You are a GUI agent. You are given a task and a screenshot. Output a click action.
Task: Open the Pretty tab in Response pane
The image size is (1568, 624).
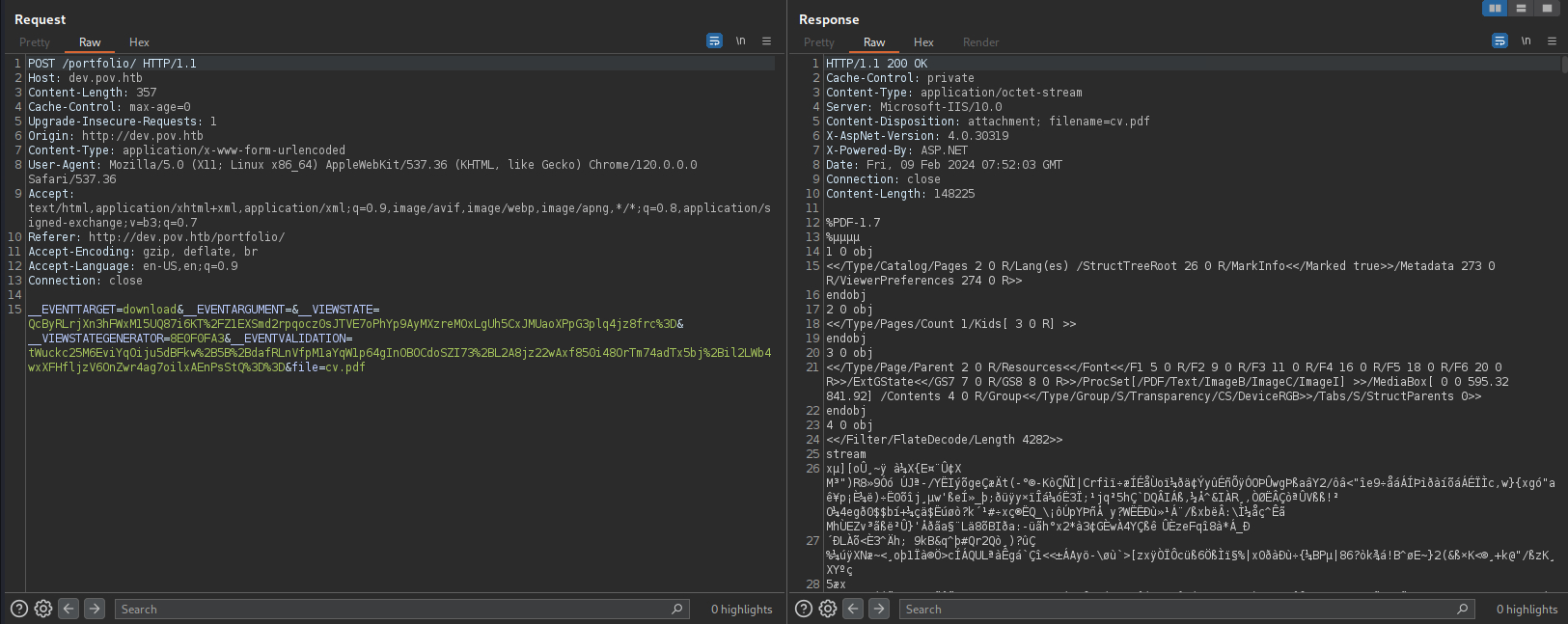pos(819,42)
